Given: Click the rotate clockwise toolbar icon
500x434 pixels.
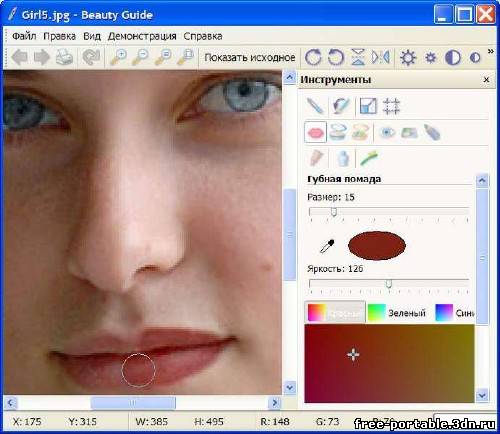Looking at the screenshot, I should (x=313, y=57).
